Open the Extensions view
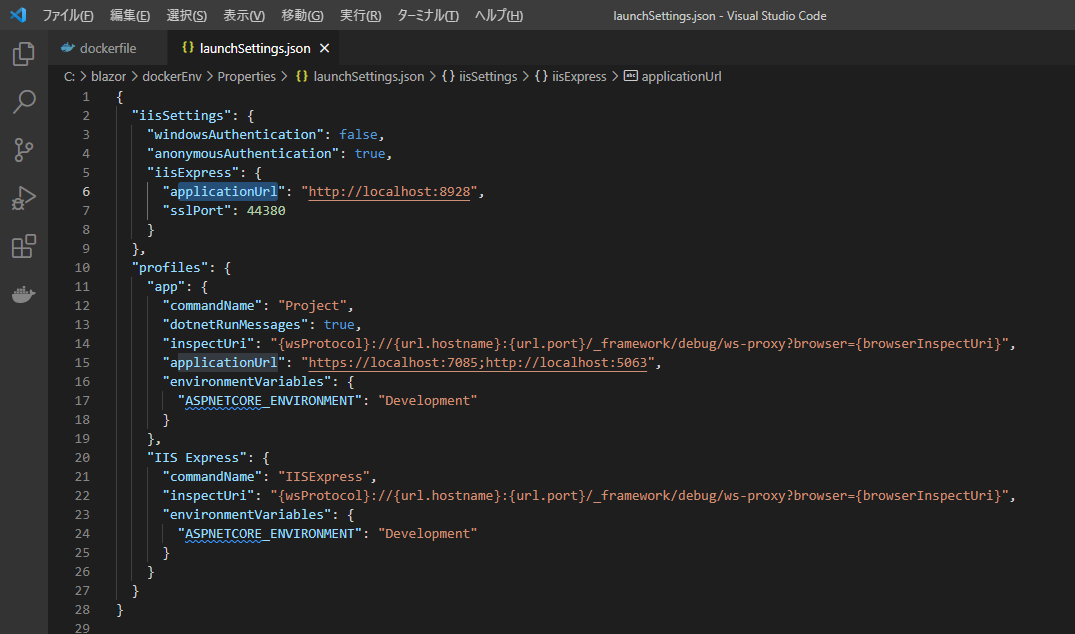The height and width of the screenshot is (634, 1075). point(23,246)
